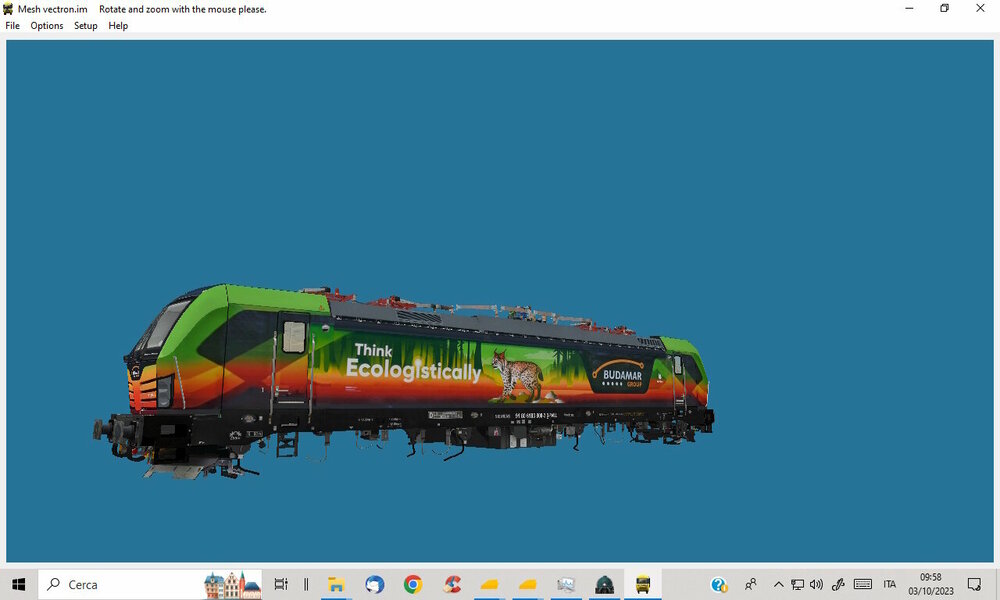Open the touch keyboard icon
Viewport: 1000px width, 600px height.
point(863,584)
